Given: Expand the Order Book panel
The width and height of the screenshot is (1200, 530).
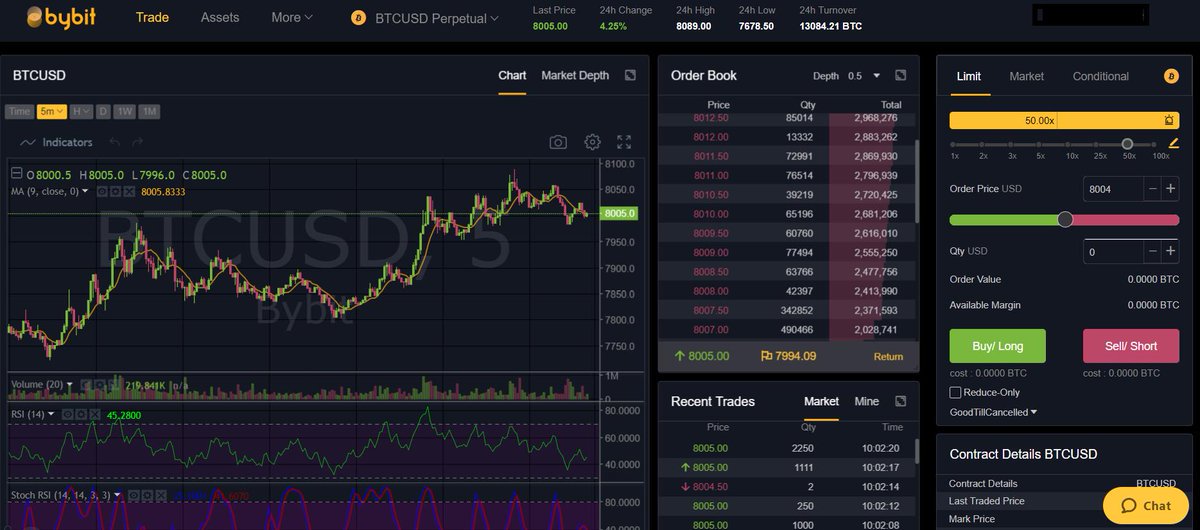Looking at the screenshot, I should 900,76.
